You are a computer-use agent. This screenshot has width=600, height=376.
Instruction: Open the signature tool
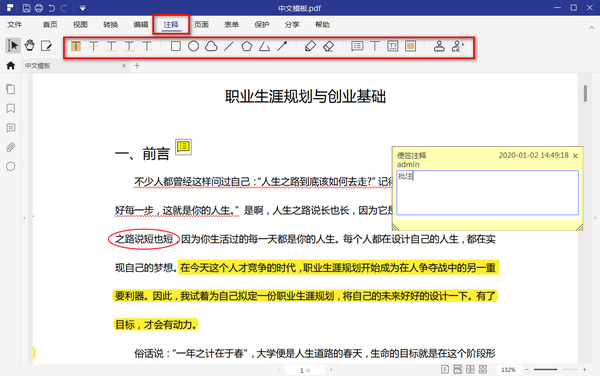(457, 46)
